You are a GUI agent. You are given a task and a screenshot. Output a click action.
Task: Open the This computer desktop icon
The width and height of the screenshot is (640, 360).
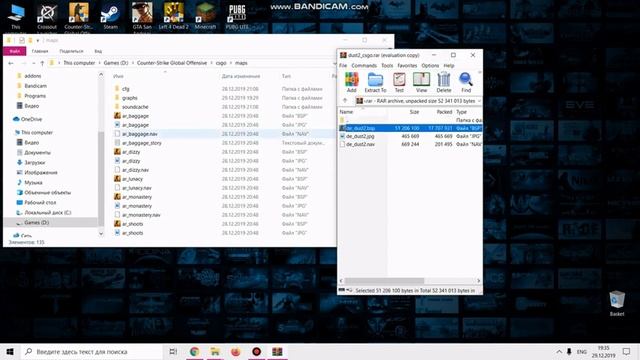16,17
